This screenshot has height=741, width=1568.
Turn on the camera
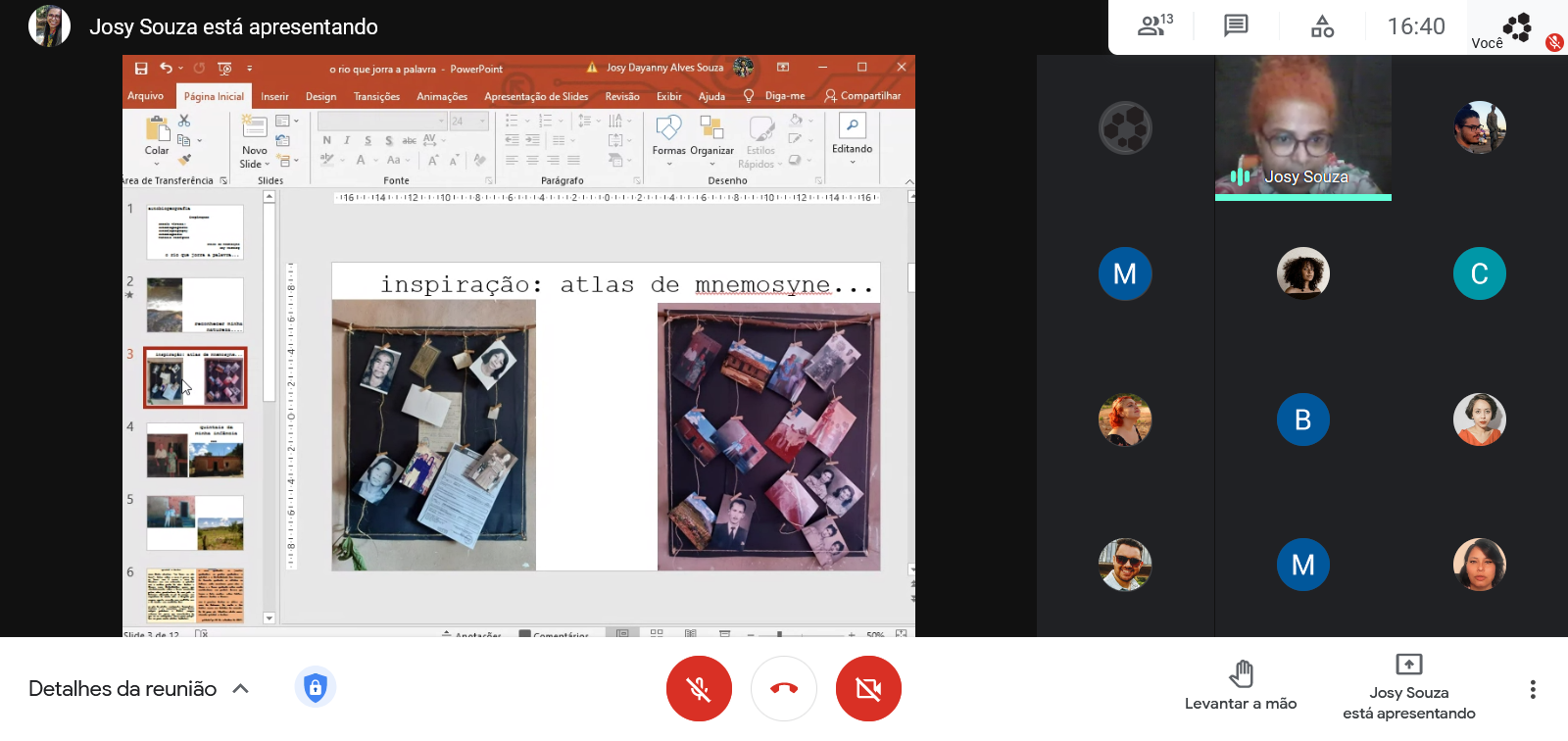(x=868, y=689)
